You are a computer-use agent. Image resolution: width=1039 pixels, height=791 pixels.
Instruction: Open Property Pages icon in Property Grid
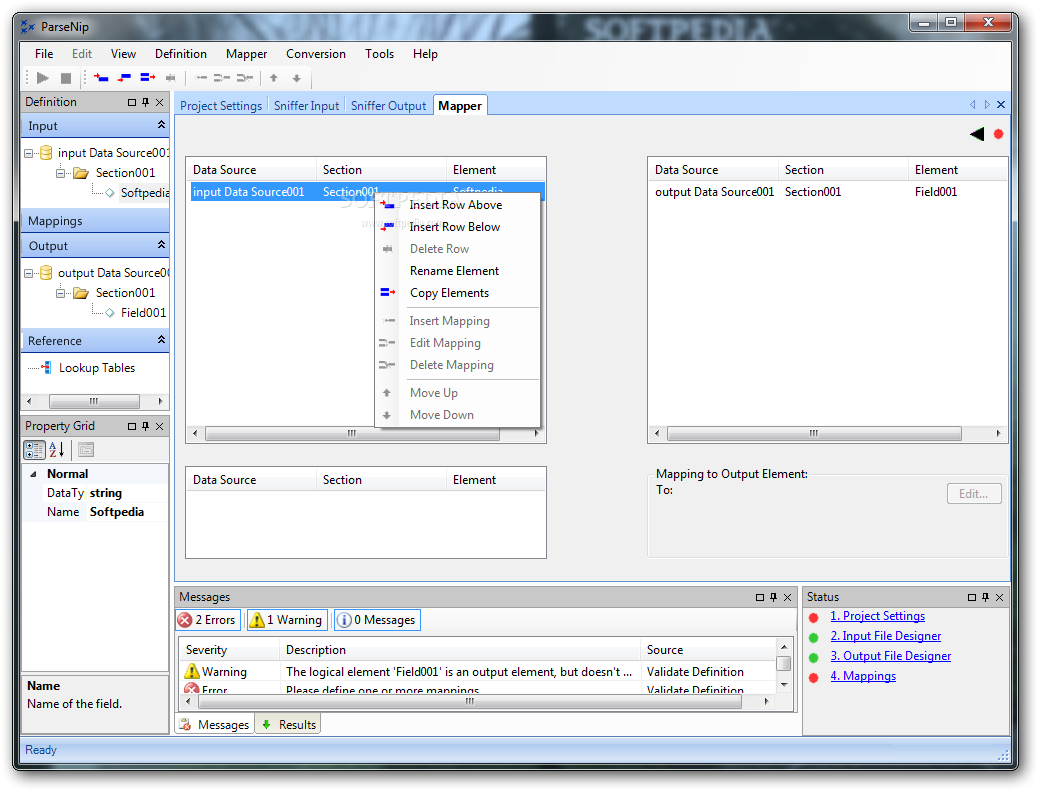86,450
